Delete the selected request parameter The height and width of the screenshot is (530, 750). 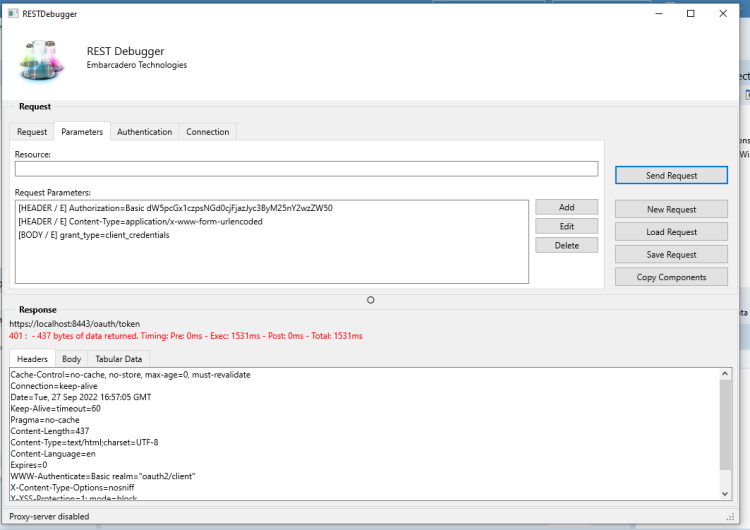[x=566, y=245]
